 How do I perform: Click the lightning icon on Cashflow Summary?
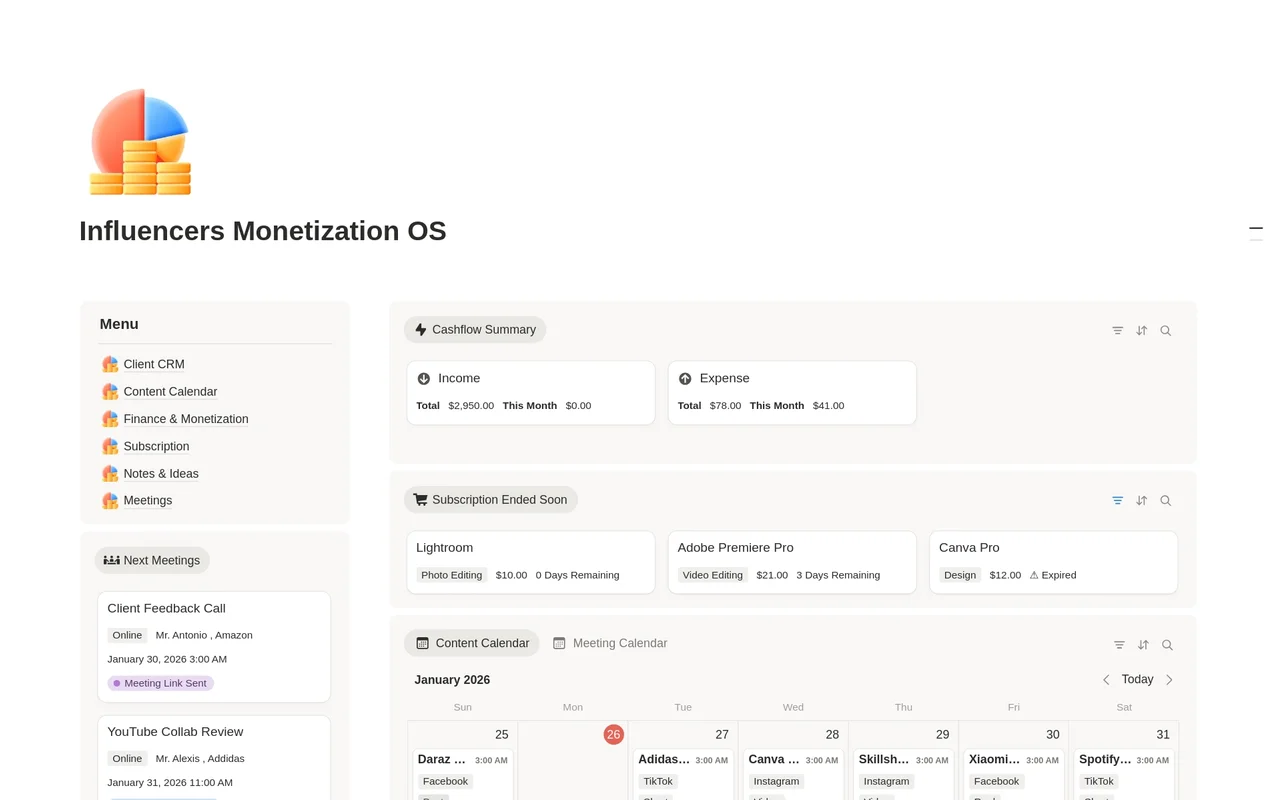click(421, 329)
